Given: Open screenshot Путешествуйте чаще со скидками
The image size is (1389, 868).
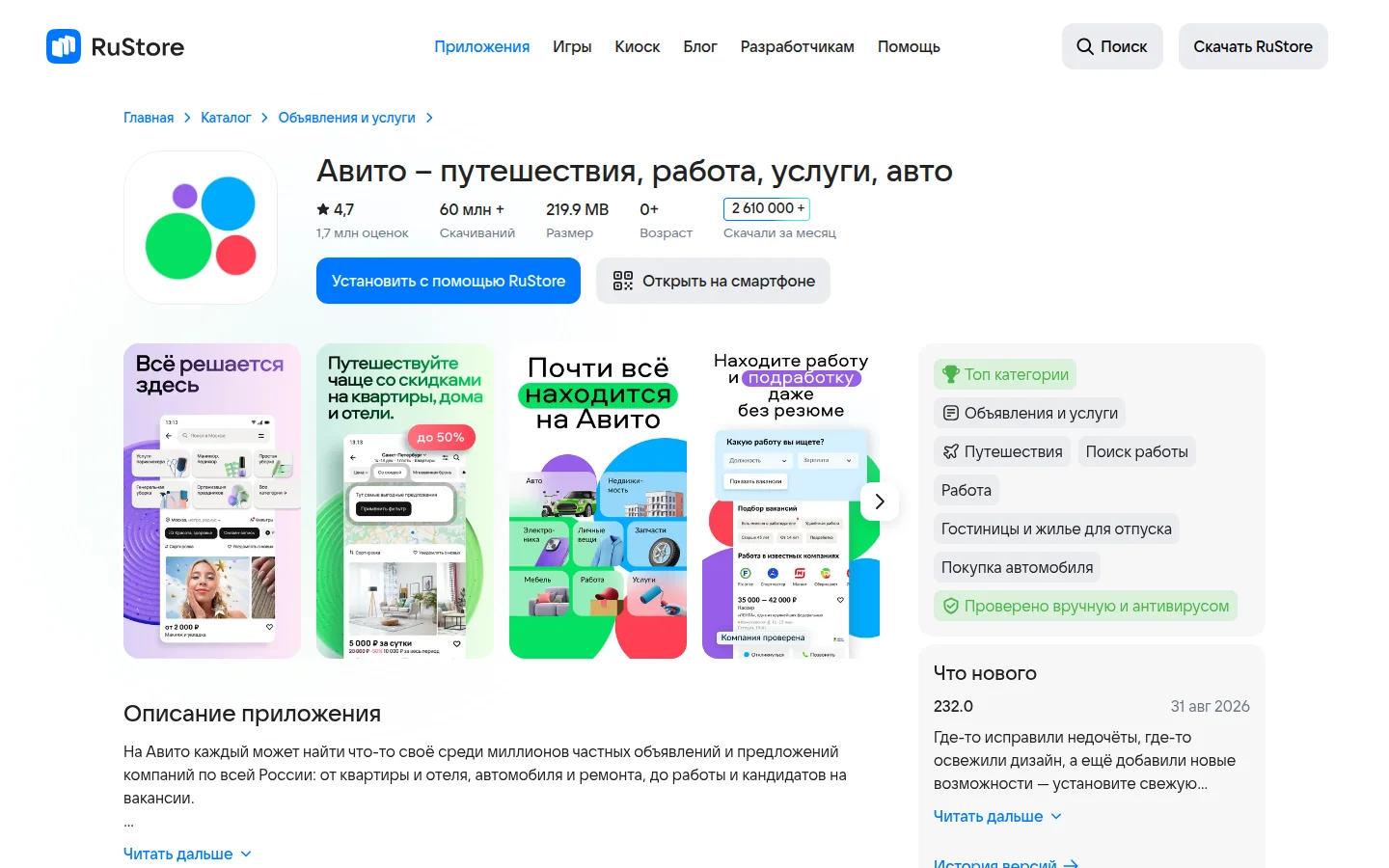Looking at the screenshot, I should [405, 502].
